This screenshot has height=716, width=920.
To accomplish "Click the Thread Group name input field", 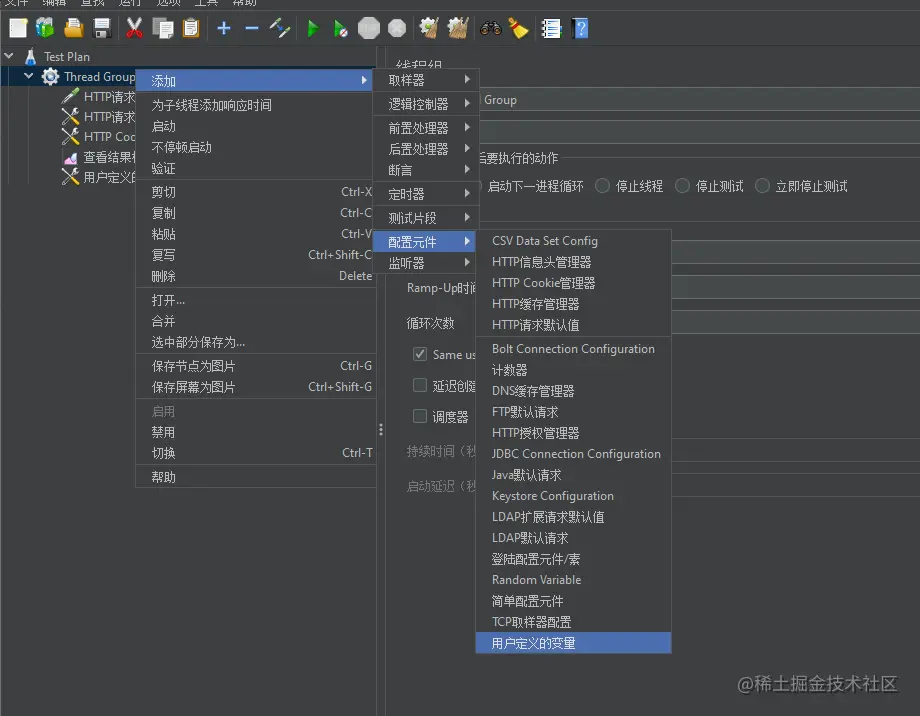I will click(699, 100).
